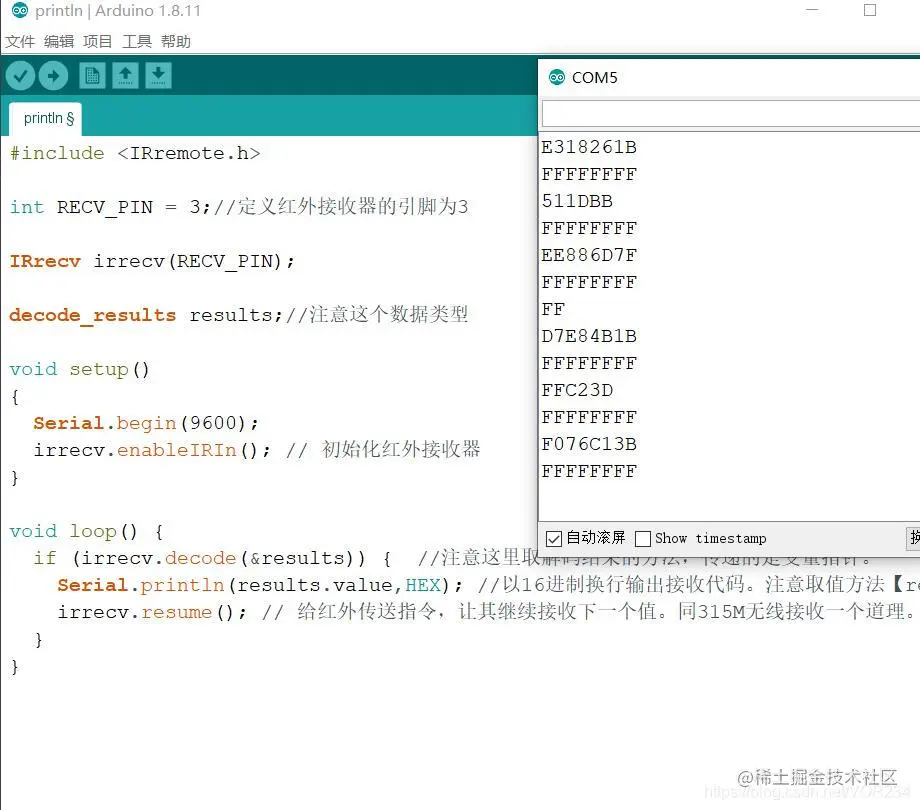Click the F076C13B serial output line
The image size is (920, 810).
point(588,444)
